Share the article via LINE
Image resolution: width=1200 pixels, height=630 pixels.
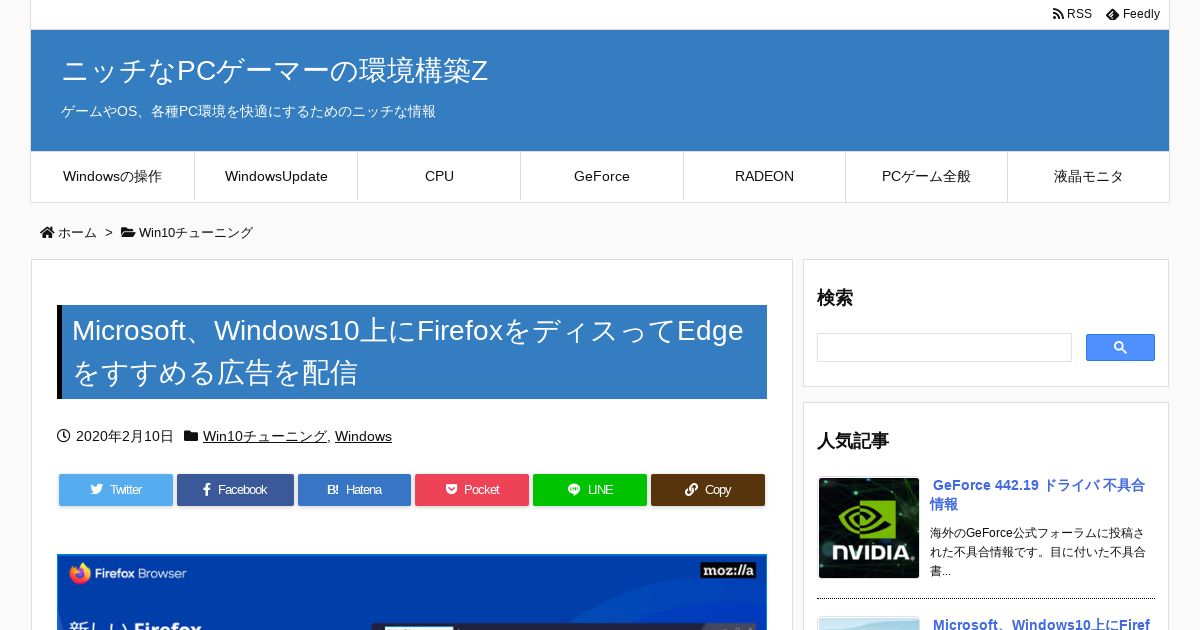point(590,490)
